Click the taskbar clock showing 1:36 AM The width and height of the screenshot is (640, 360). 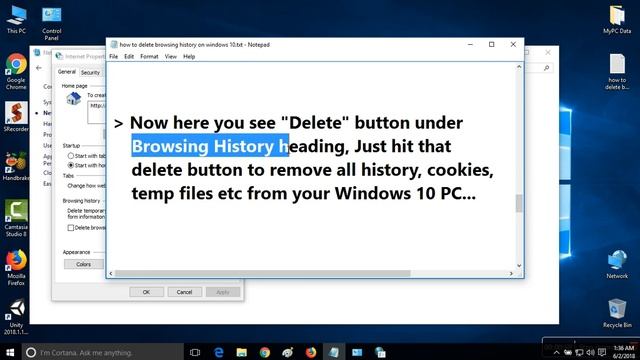pos(624,352)
